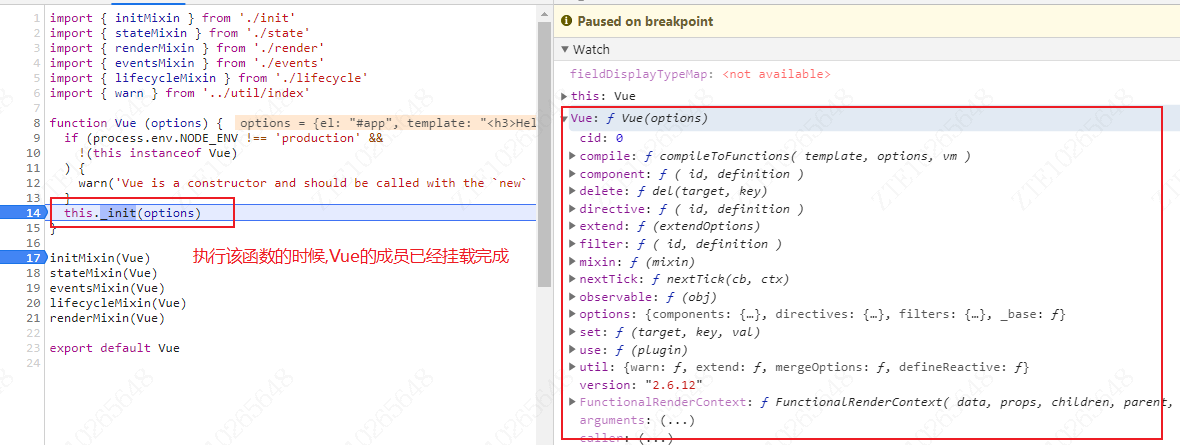Viewport: 1180px width, 445px height.
Task: Expand the observable function property
Action: click(573, 297)
